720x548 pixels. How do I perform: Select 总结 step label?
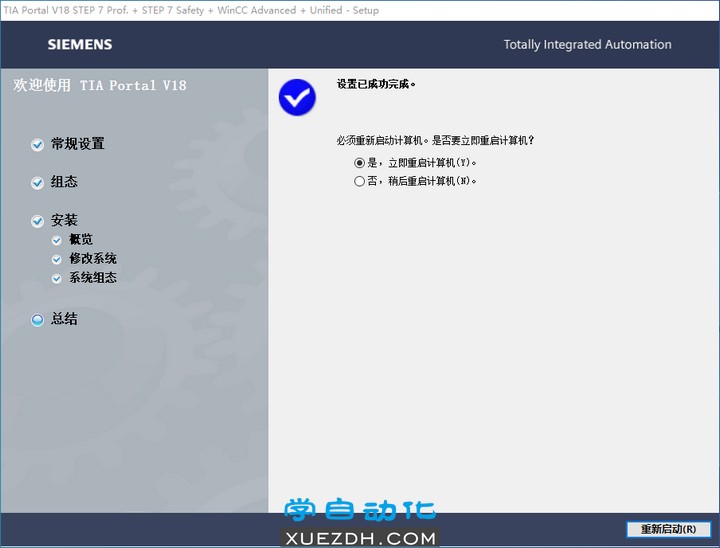[64, 319]
